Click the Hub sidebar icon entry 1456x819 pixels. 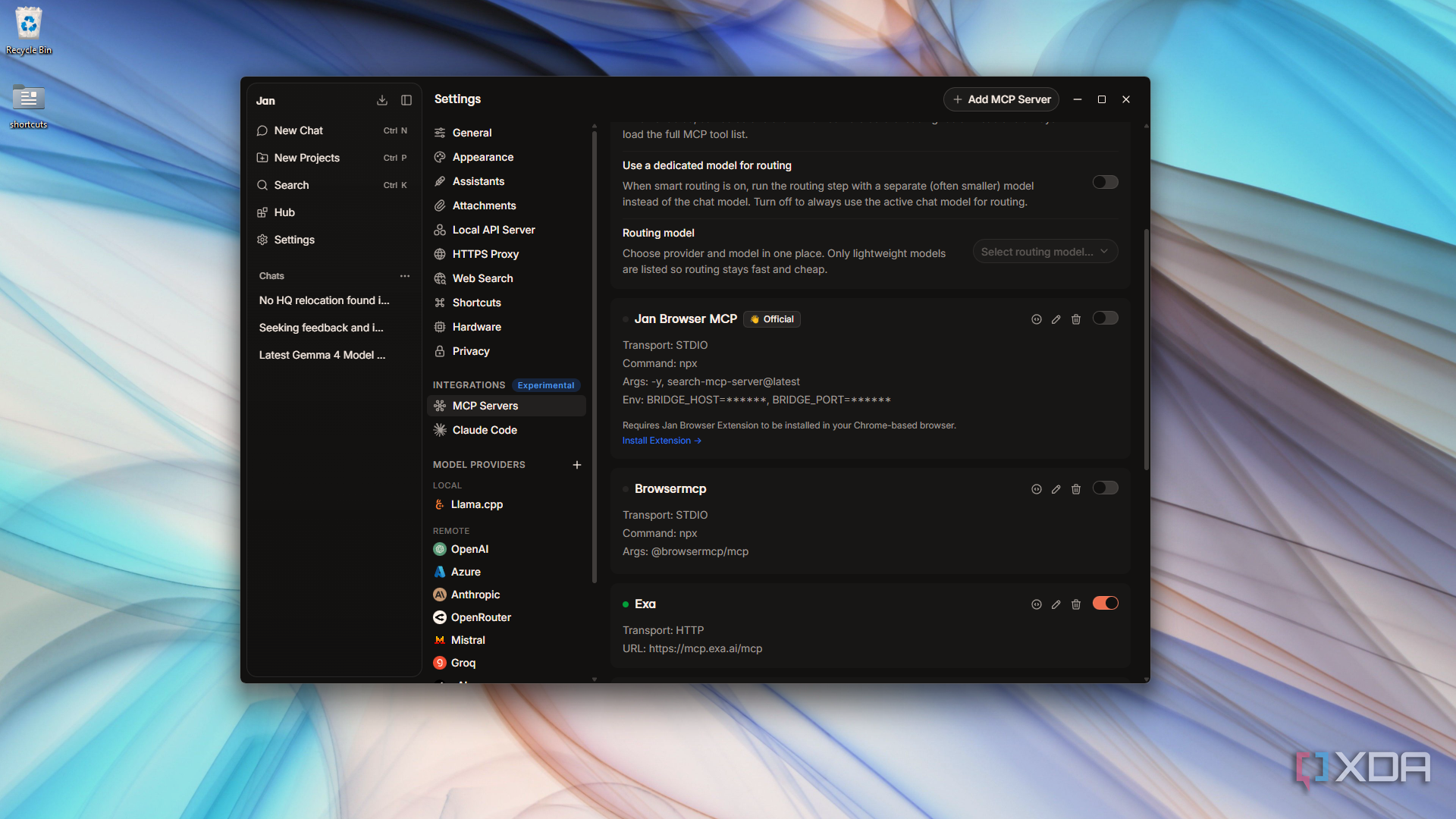[334, 212]
